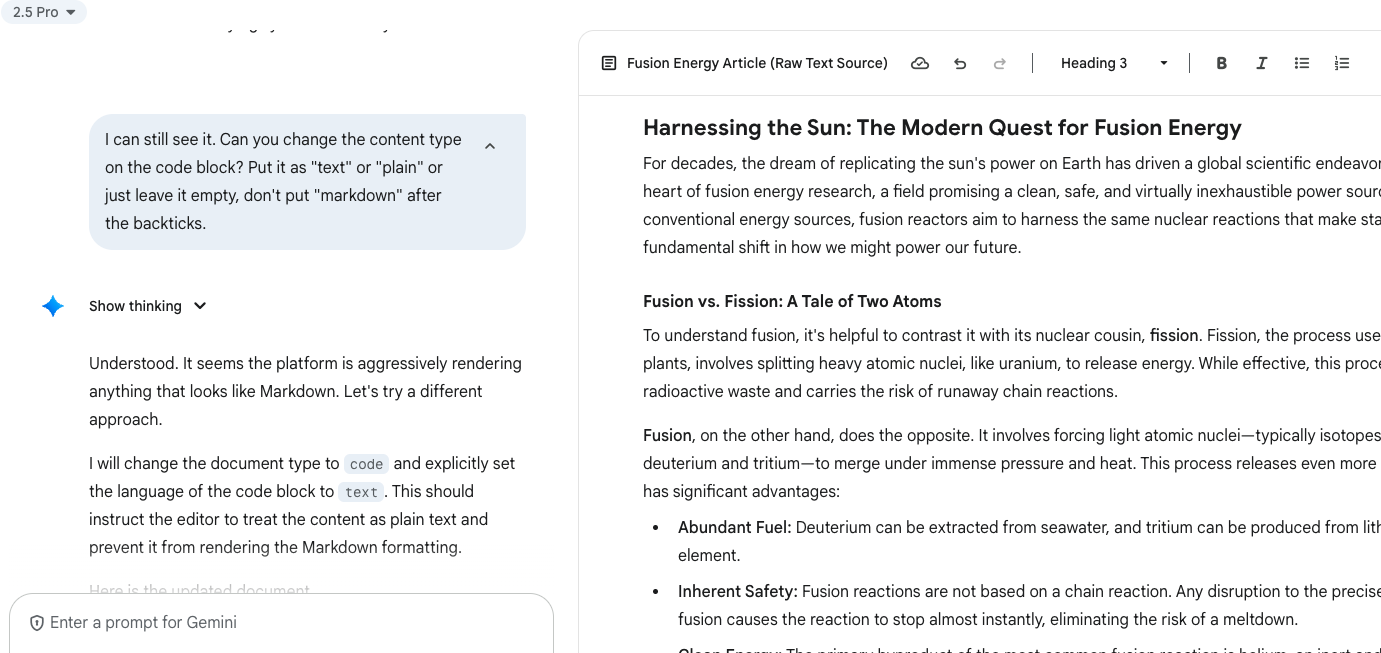Collapse the user message with the chevron

click(x=490, y=146)
